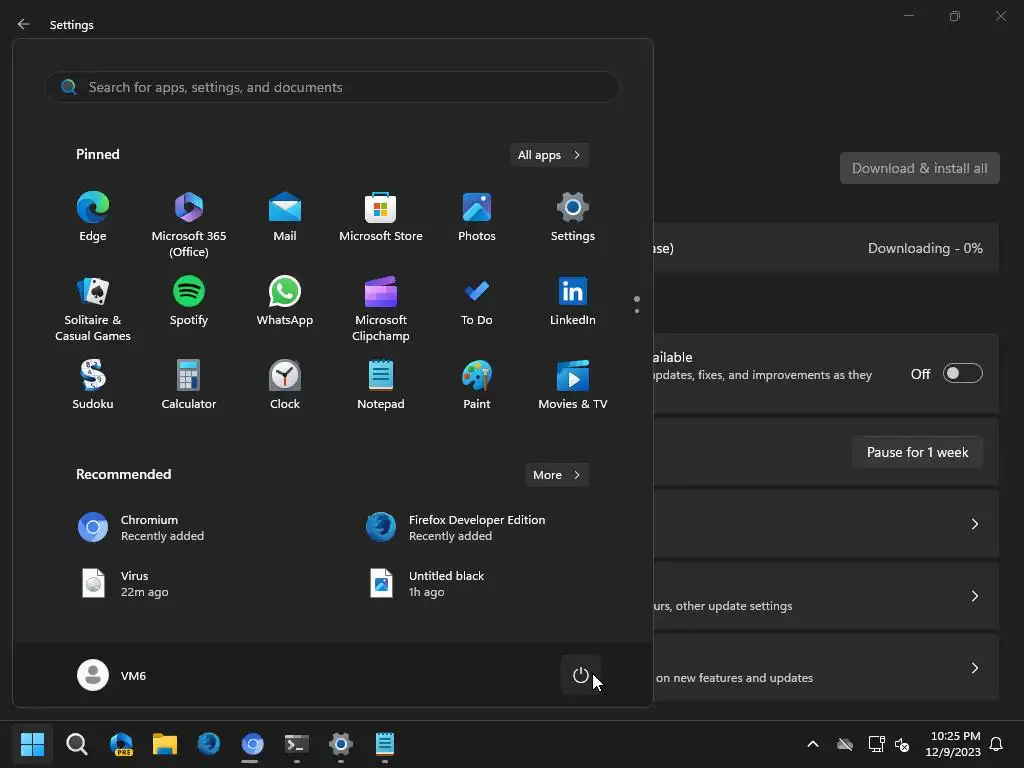1024x768 pixels.
Task: Open Microsoft Store from pinned apps
Action: pos(381,216)
